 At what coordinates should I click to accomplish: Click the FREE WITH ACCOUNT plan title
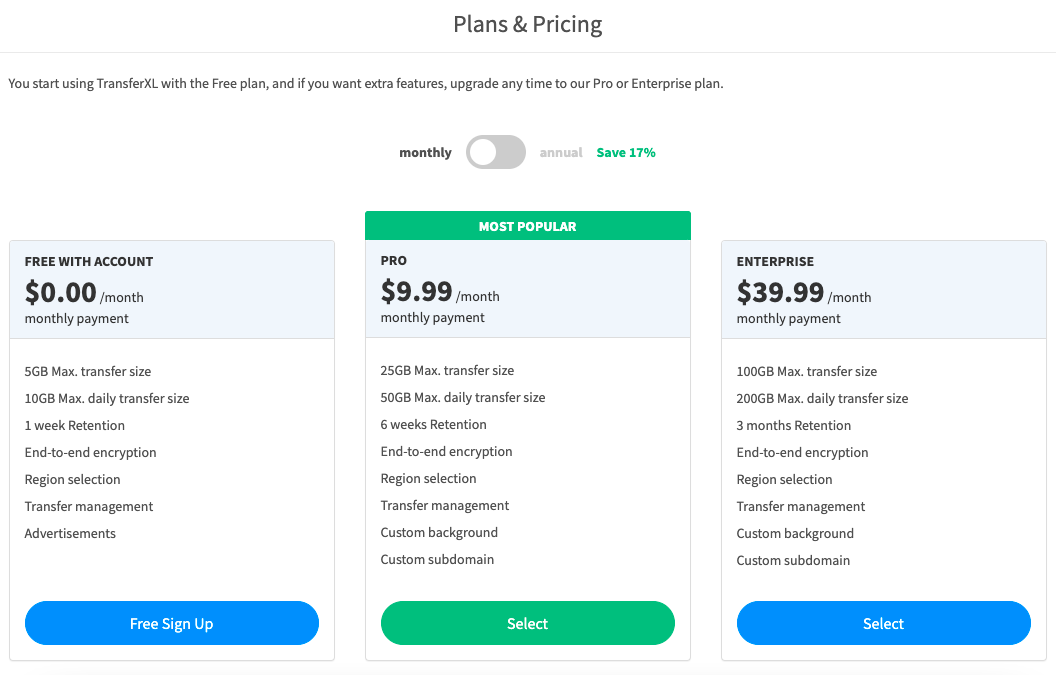click(x=89, y=262)
